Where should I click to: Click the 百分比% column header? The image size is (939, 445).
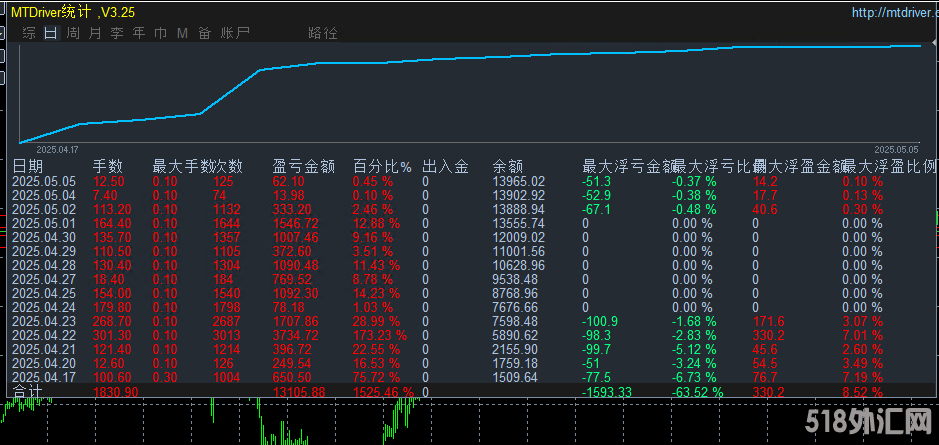(382, 165)
